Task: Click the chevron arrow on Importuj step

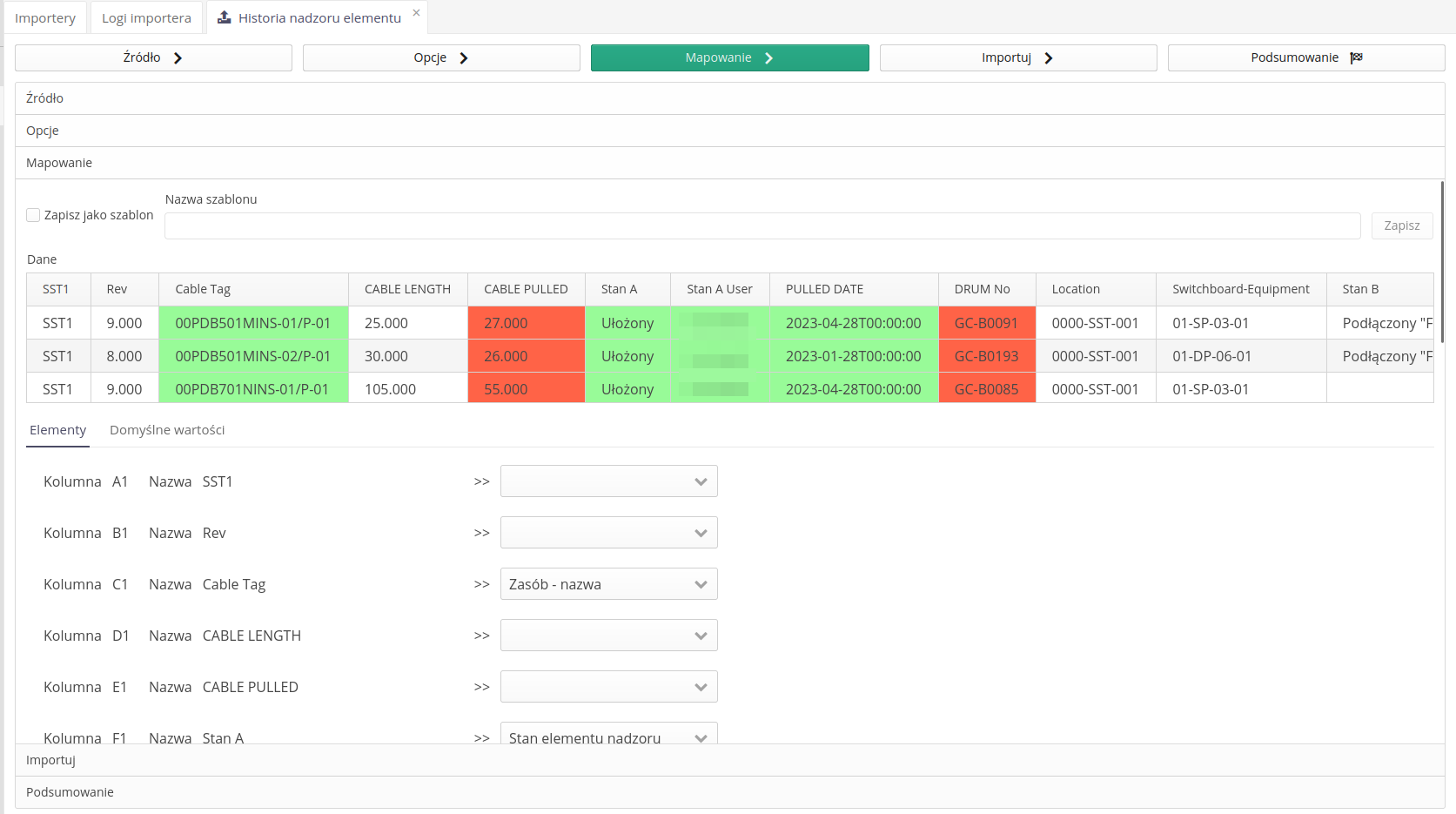Action: 1049,58
